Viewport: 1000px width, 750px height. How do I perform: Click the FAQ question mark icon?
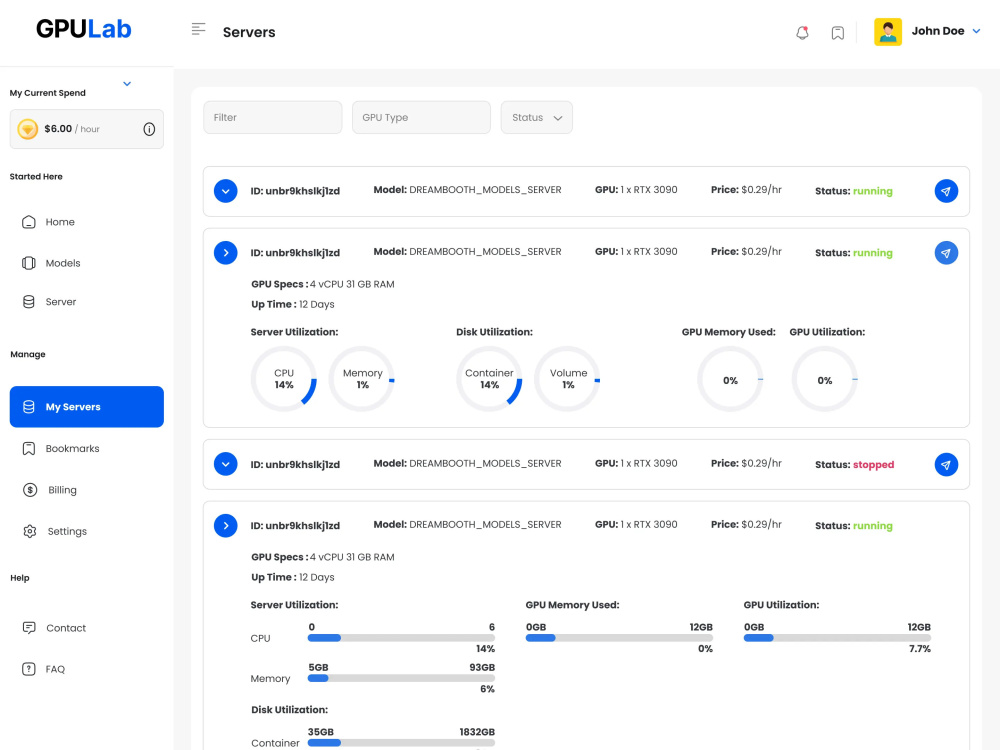coord(29,669)
